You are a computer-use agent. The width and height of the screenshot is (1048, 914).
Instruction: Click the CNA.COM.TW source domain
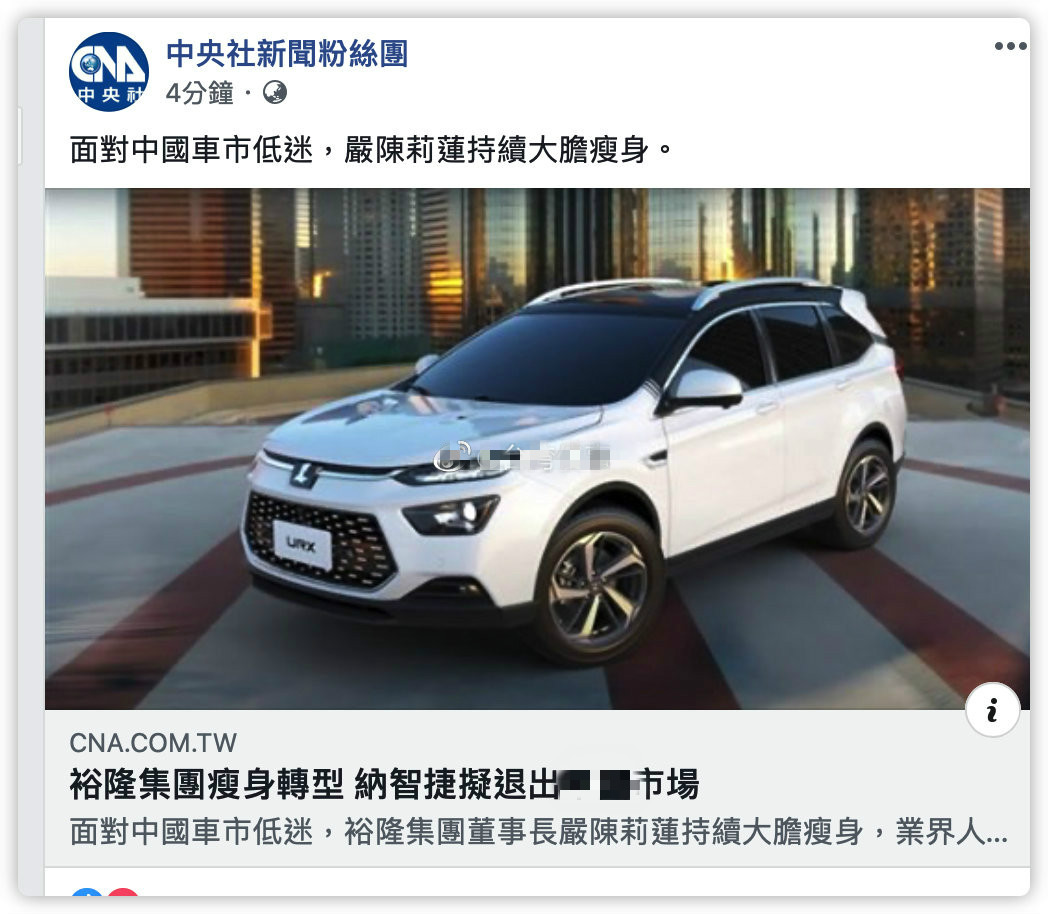153,743
